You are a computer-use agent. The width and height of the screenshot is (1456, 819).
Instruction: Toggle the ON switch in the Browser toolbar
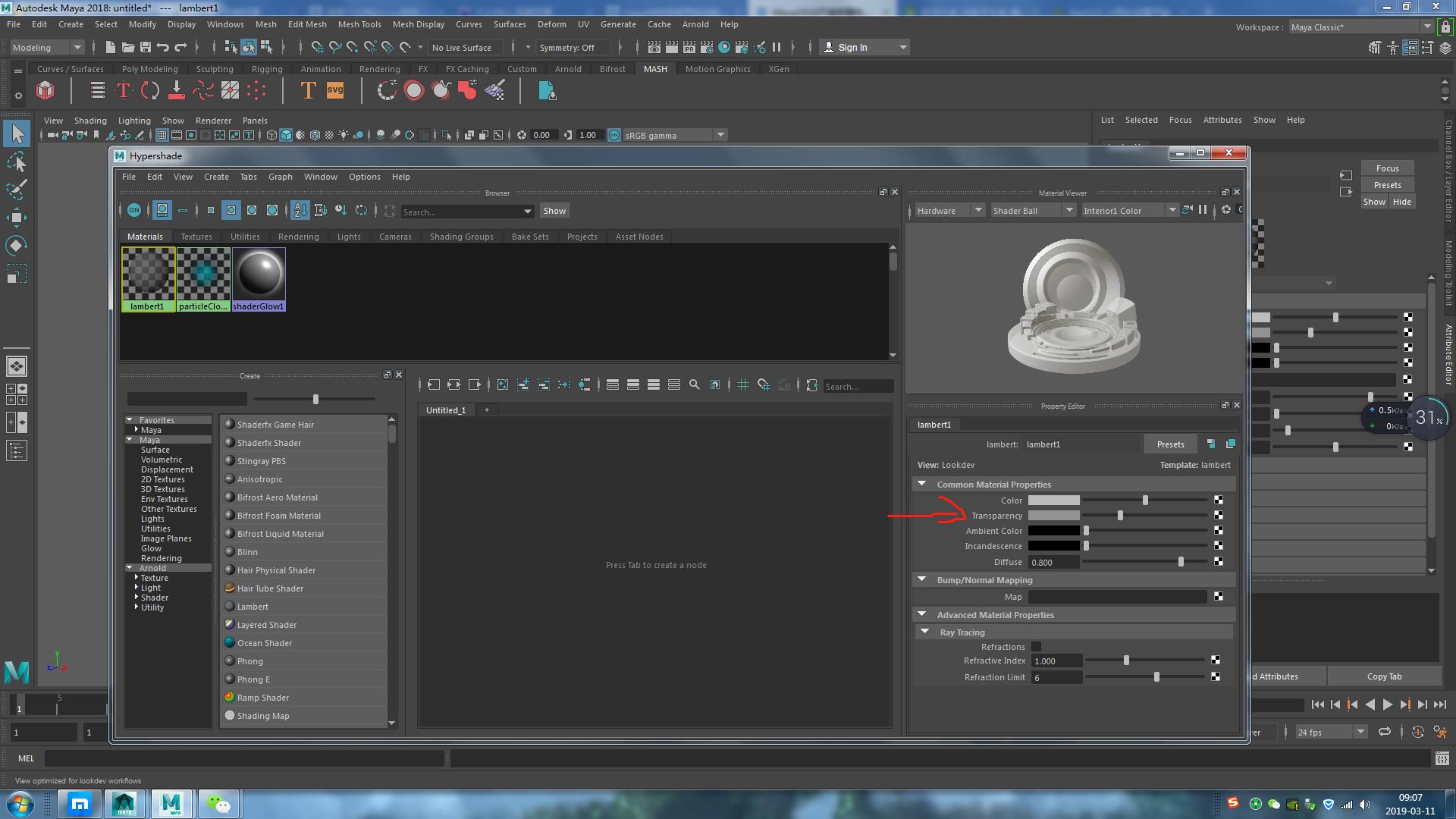click(x=134, y=211)
